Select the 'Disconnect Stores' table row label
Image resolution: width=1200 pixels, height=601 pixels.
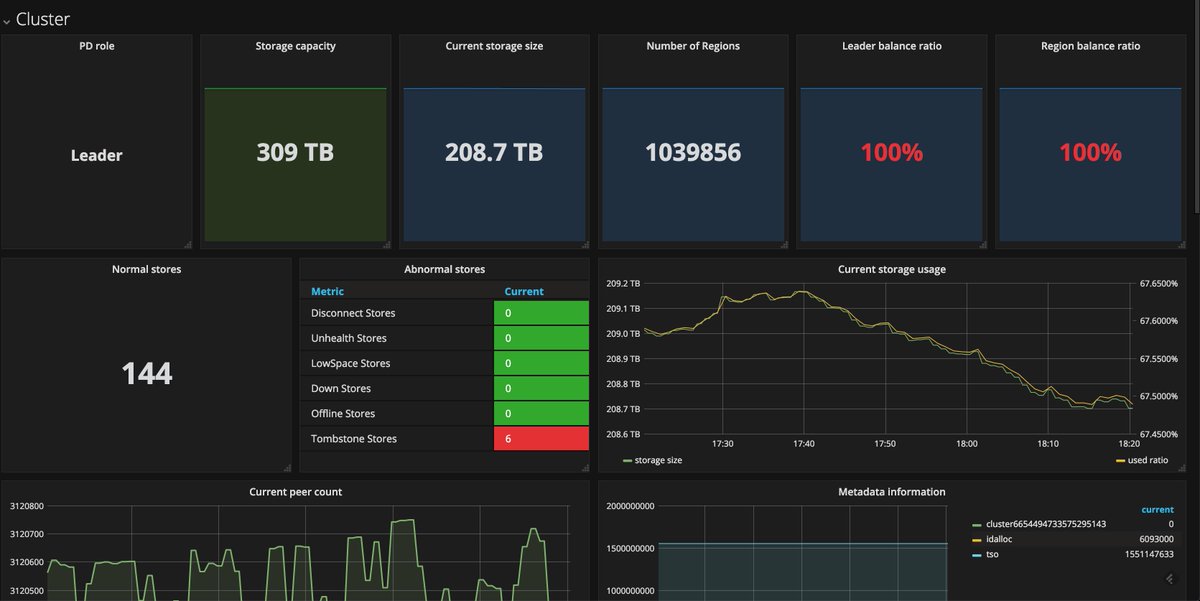pos(353,313)
